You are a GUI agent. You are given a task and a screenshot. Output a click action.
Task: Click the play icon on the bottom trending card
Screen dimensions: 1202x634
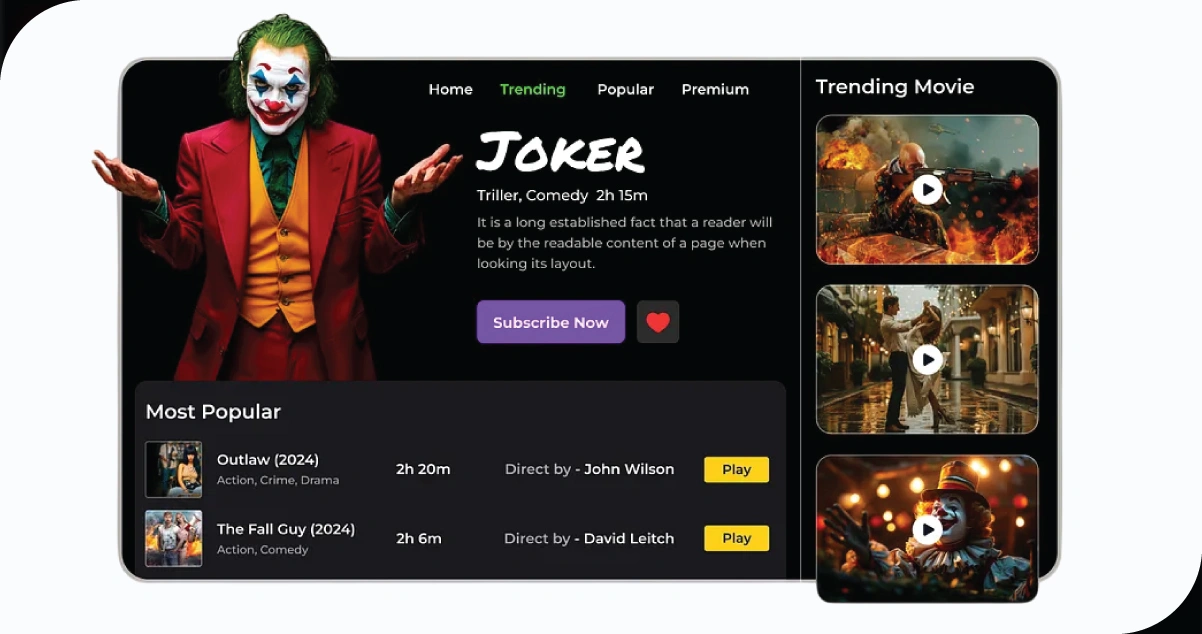click(927, 527)
